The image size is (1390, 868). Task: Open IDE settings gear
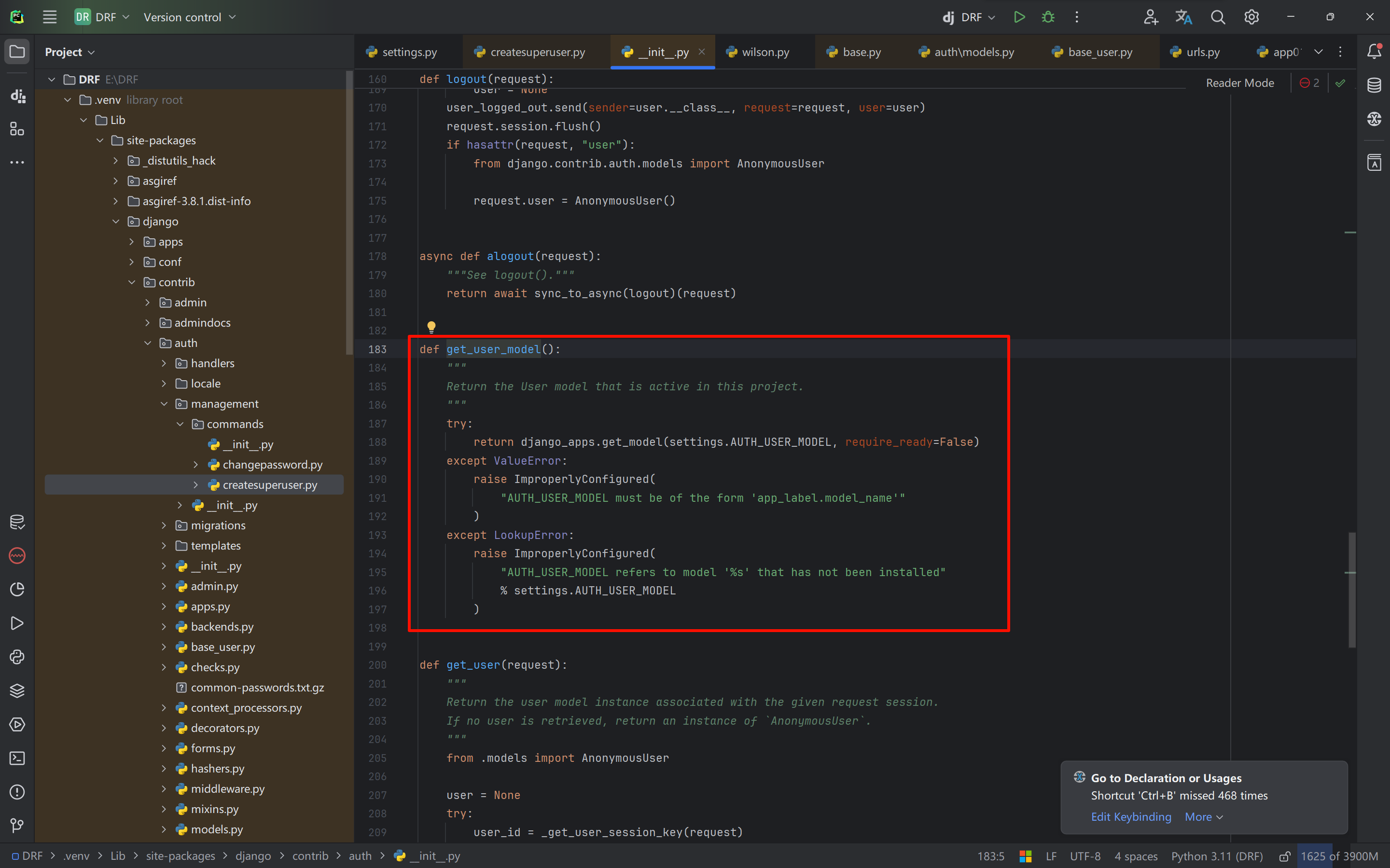(1251, 17)
